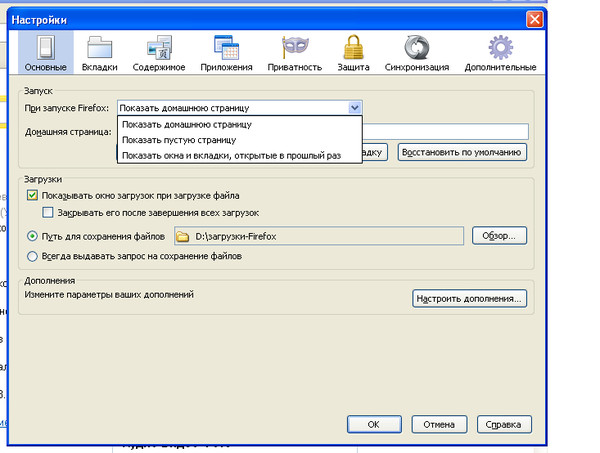Open the Приватность mask icon
The width and height of the screenshot is (600, 453).
click(x=295, y=47)
